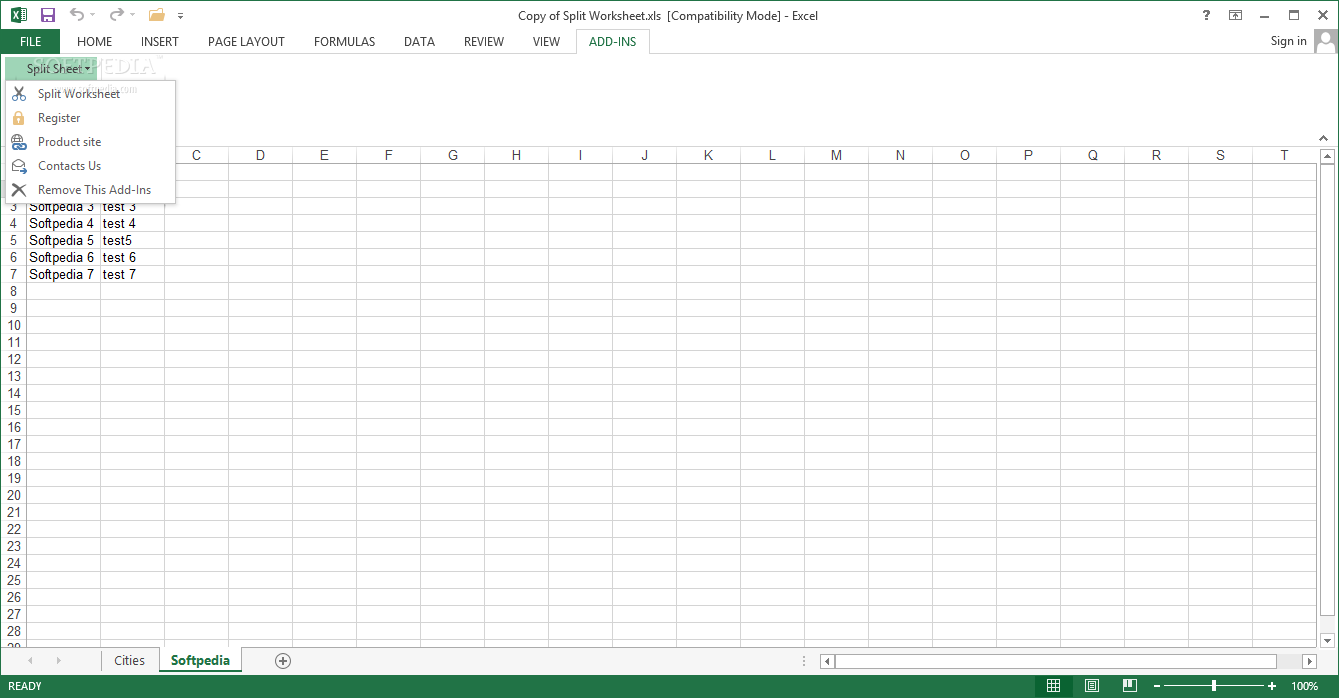This screenshot has width=1339, height=698.
Task: Click the Undo arrow icon
Action: 77,15
